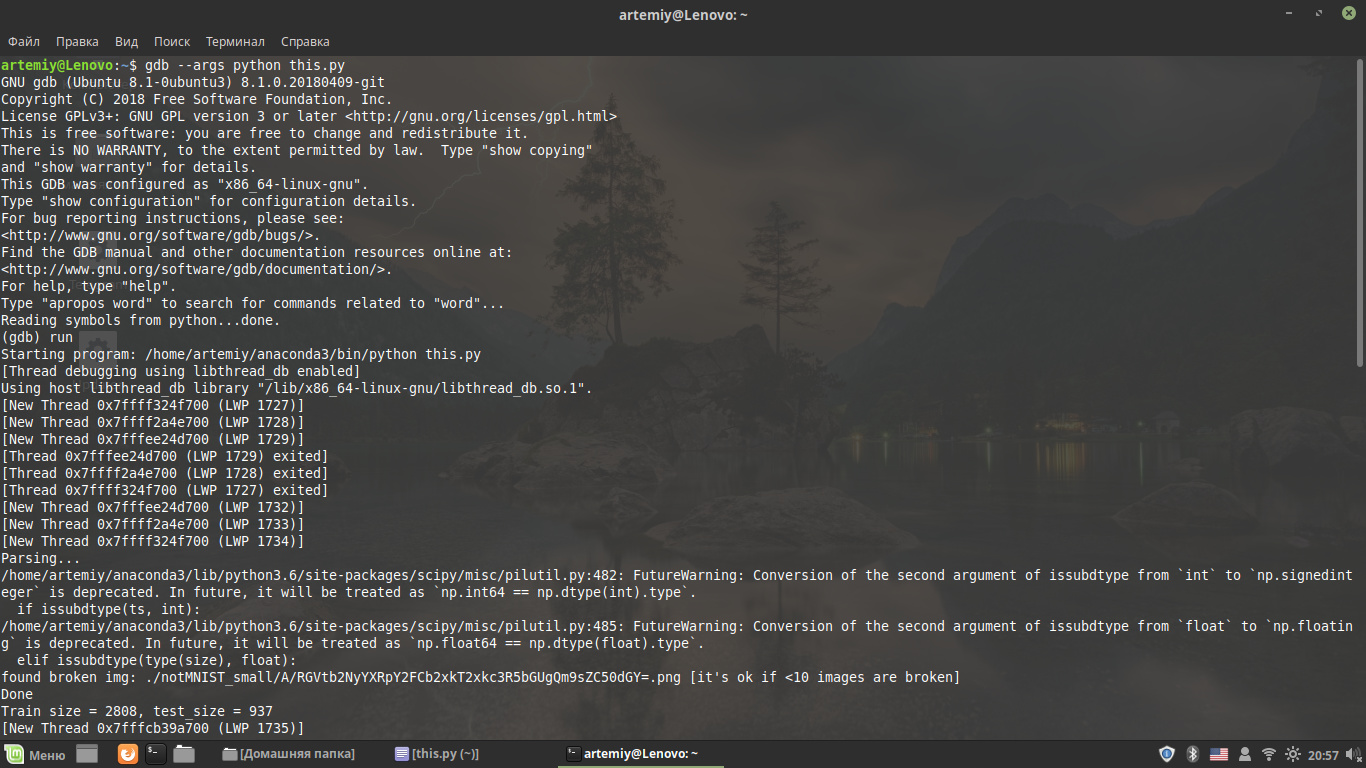Launch Firefox from the panel
Screen dimensions: 1366x768
tap(128, 754)
